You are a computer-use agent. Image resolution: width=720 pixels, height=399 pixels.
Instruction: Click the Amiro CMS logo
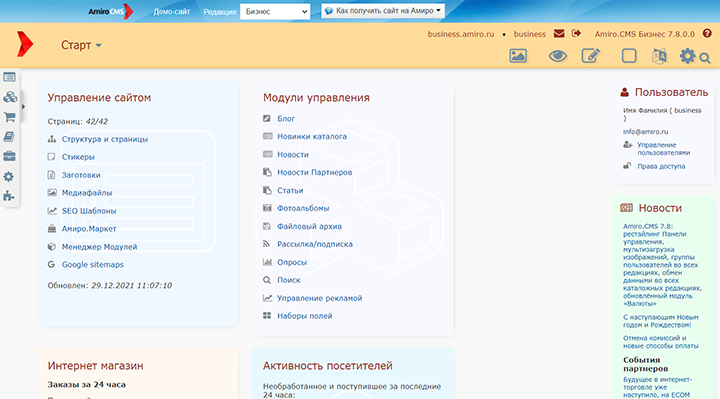111,11
